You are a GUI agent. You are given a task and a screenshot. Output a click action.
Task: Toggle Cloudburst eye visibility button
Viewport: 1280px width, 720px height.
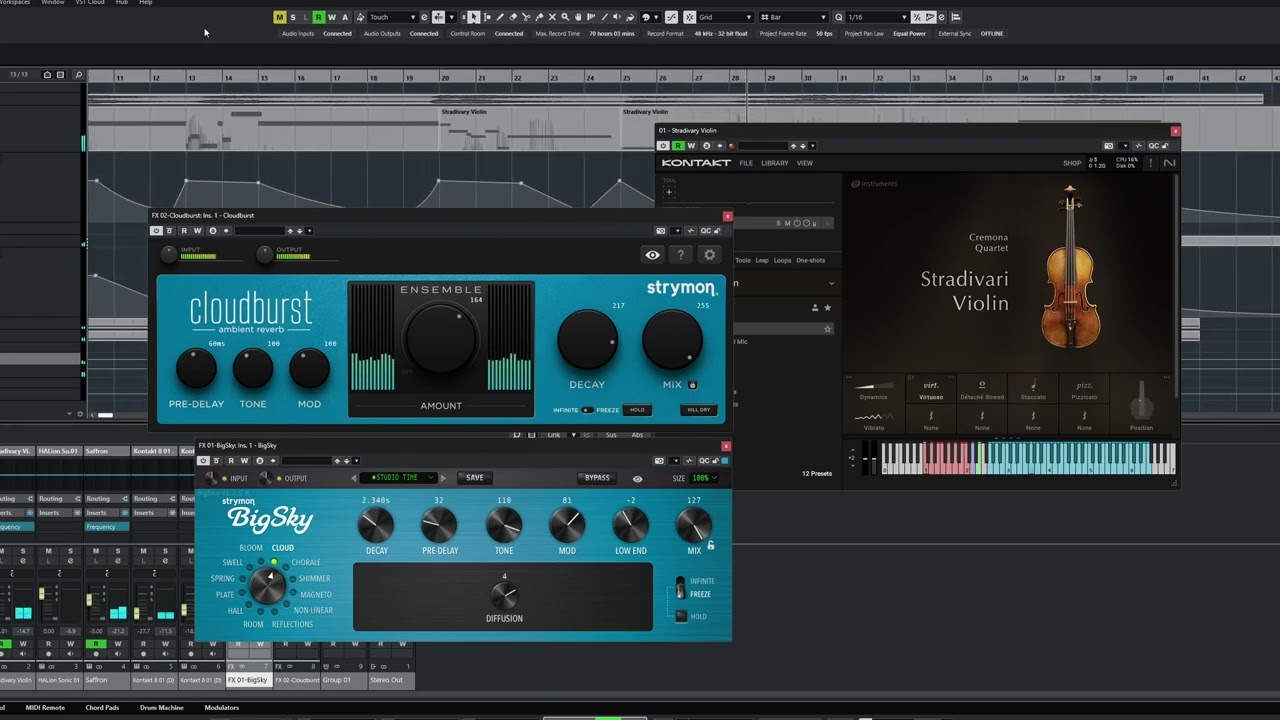coord(652,255)
